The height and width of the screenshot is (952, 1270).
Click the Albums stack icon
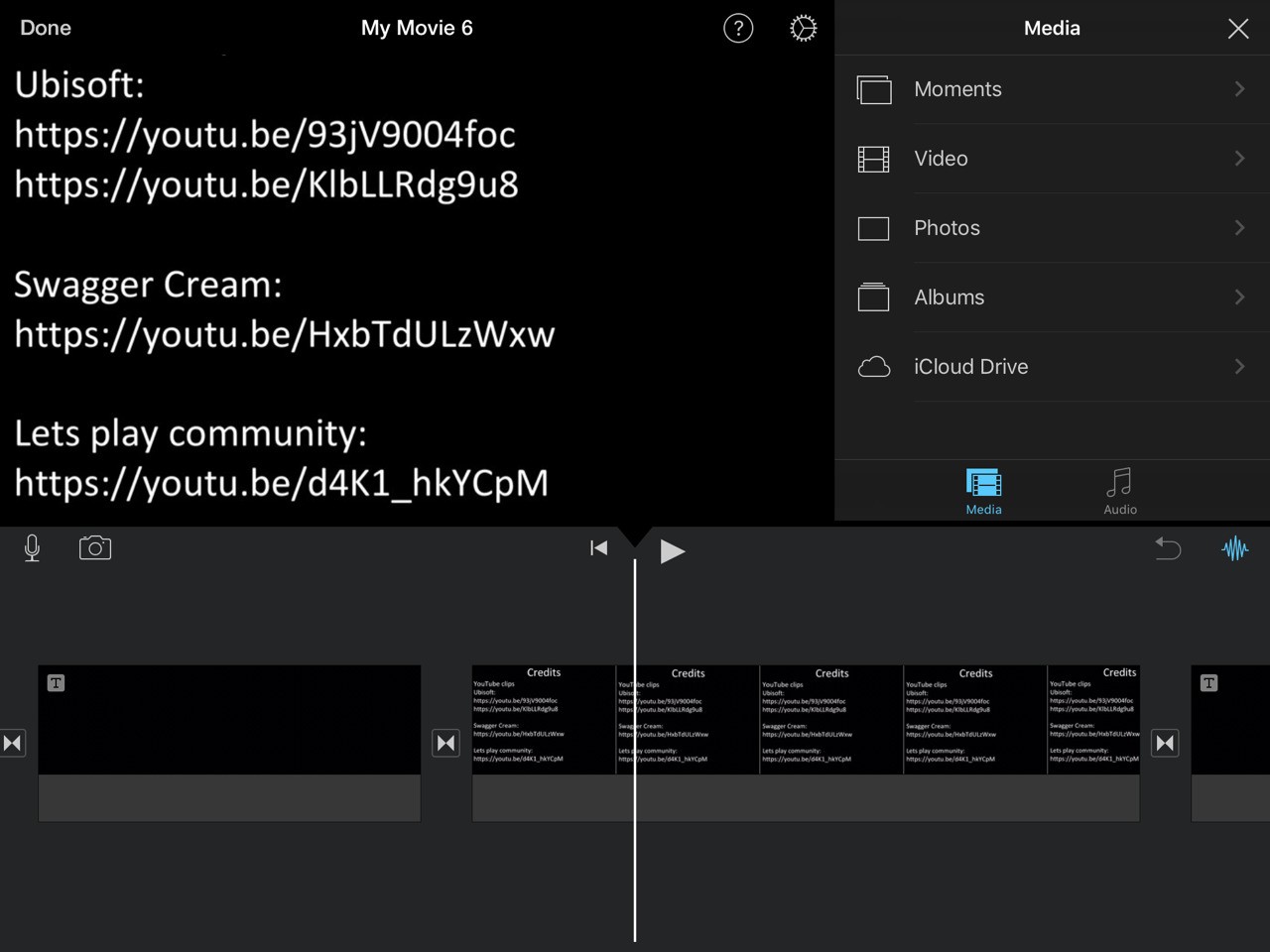tap(873, 297)
